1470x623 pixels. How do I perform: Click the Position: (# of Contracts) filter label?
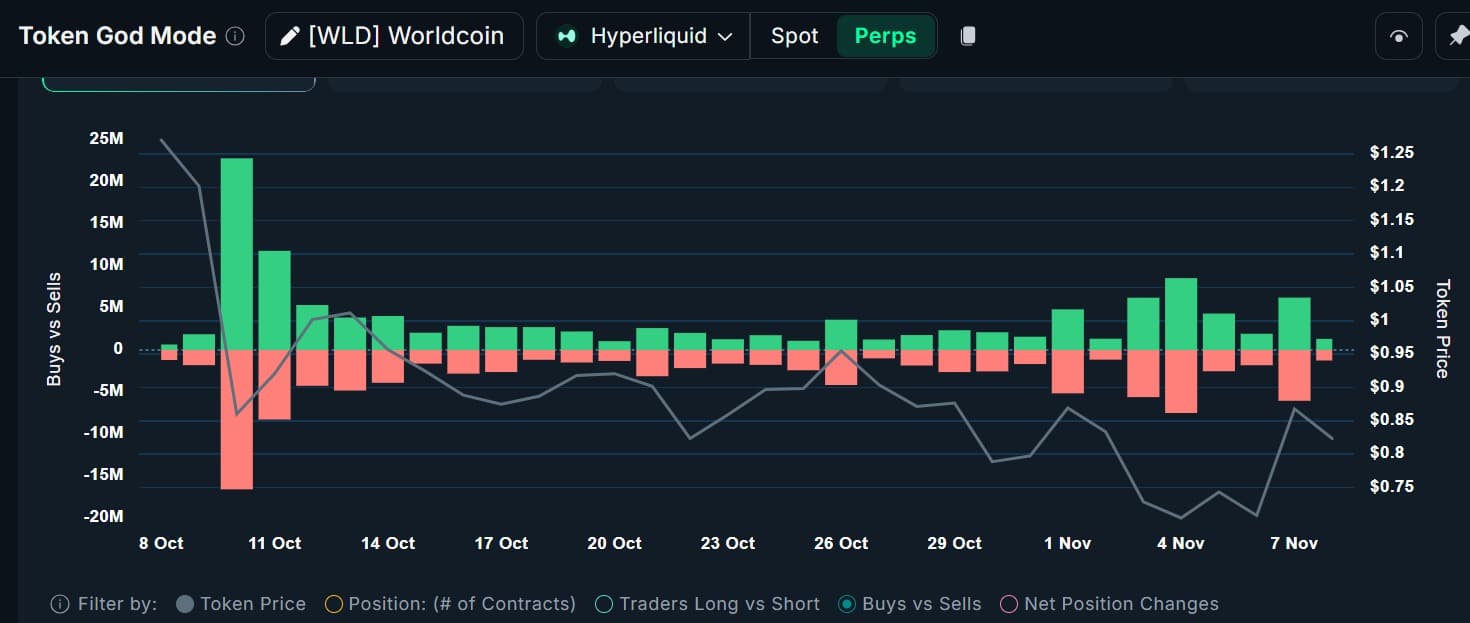(461, 603)
